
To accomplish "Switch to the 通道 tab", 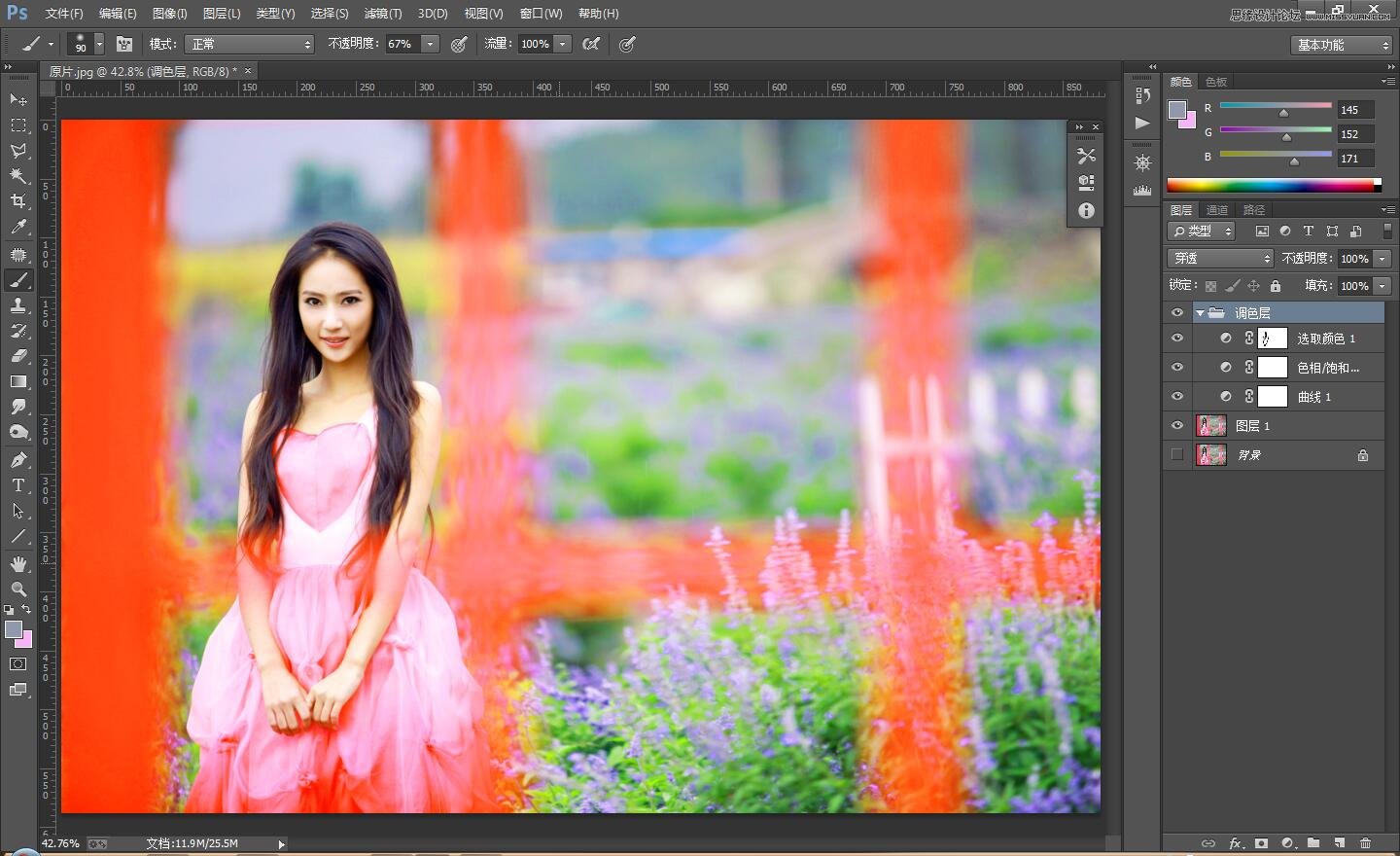I will pyautogui.click(x=1217, y=210).
